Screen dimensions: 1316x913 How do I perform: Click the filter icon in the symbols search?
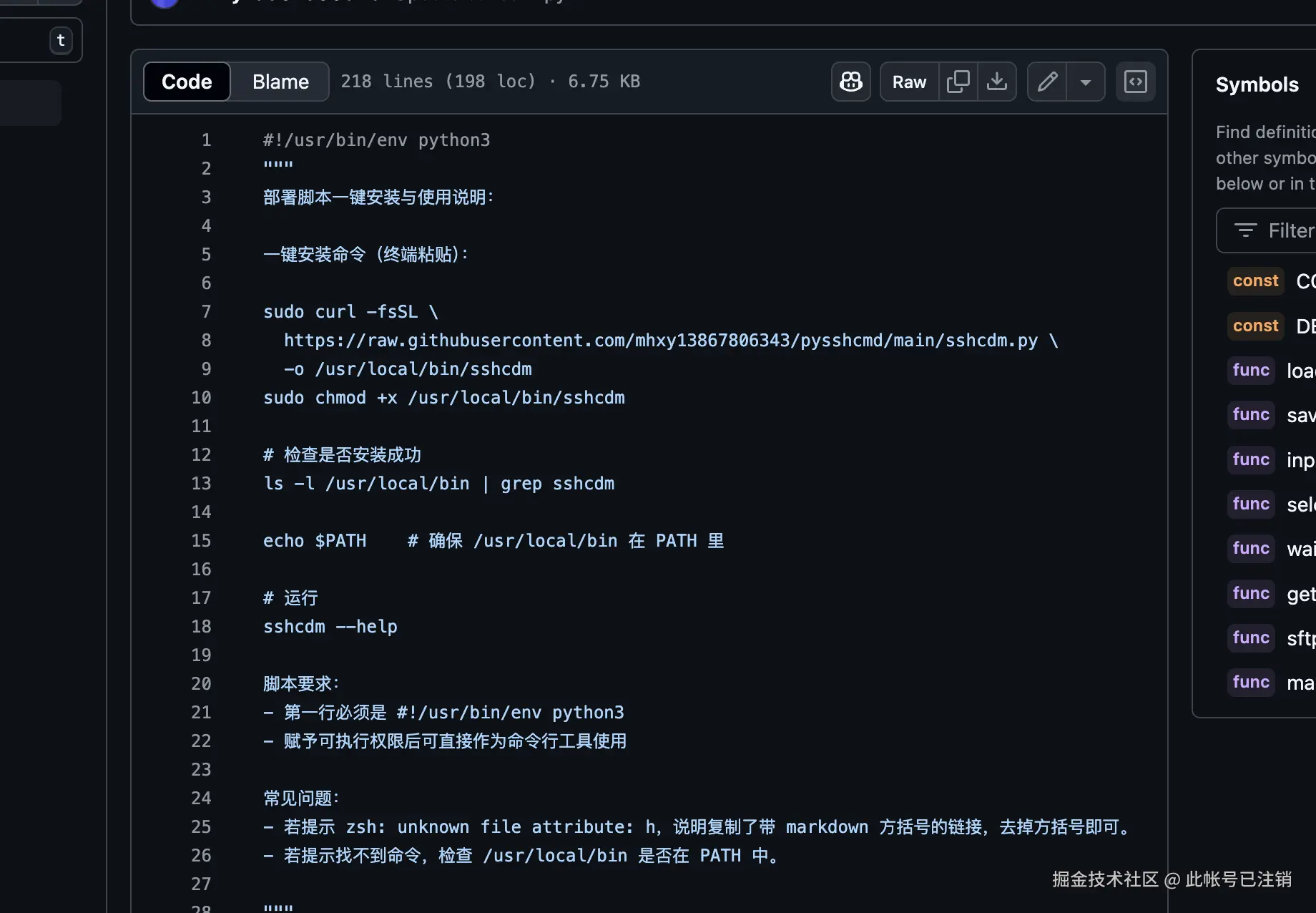[x=1244, y=230]
